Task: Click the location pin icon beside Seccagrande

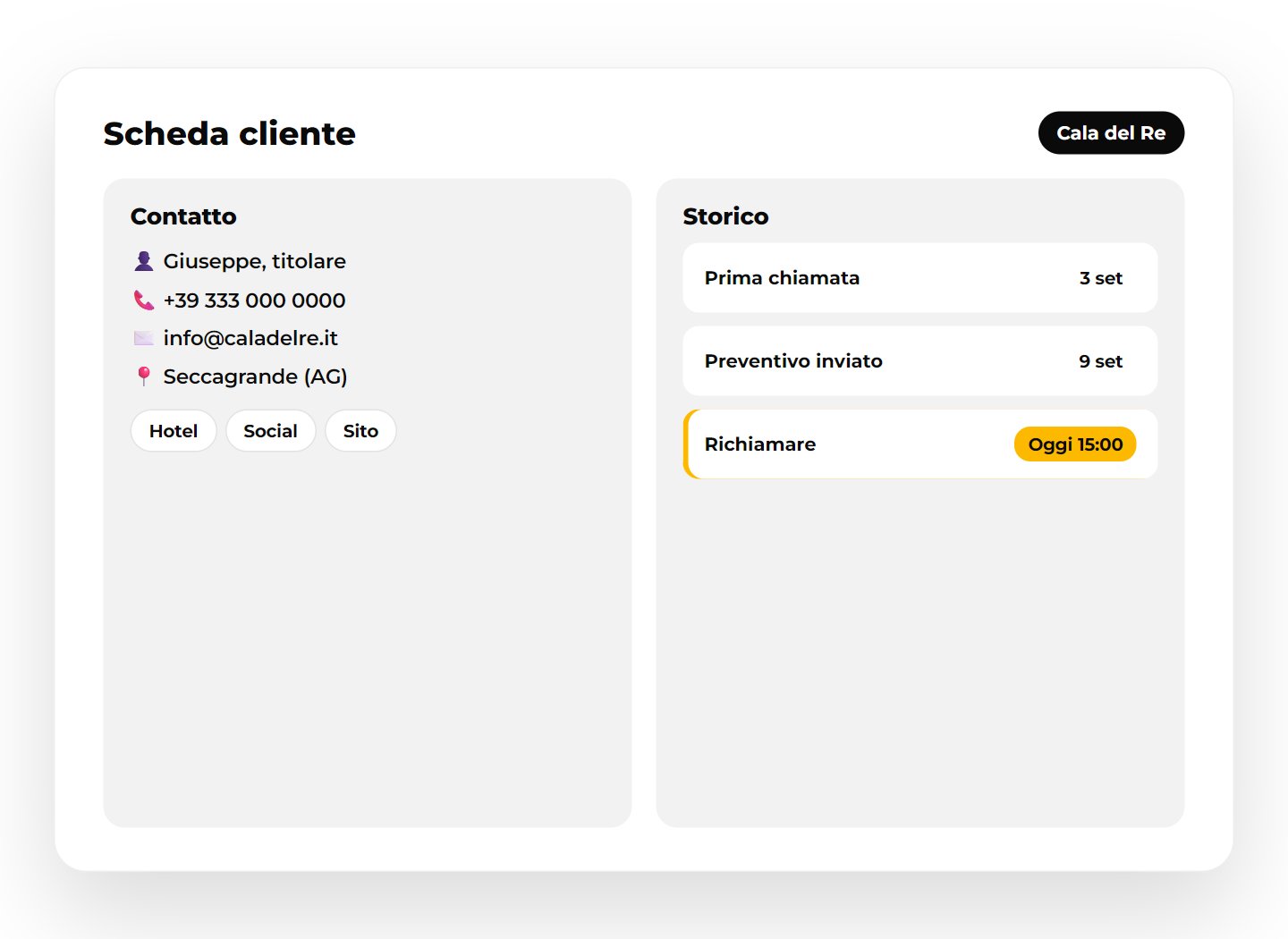Action: (x=143, y=376)
